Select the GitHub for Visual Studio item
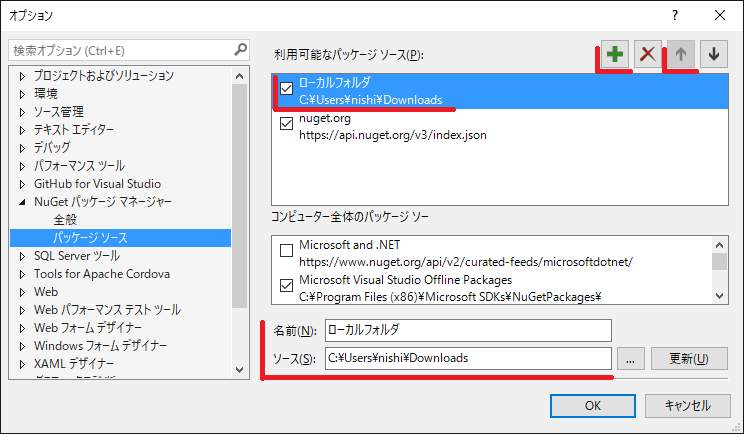The height and width of the screenshot is (434, 744). [x=97, y=184]
